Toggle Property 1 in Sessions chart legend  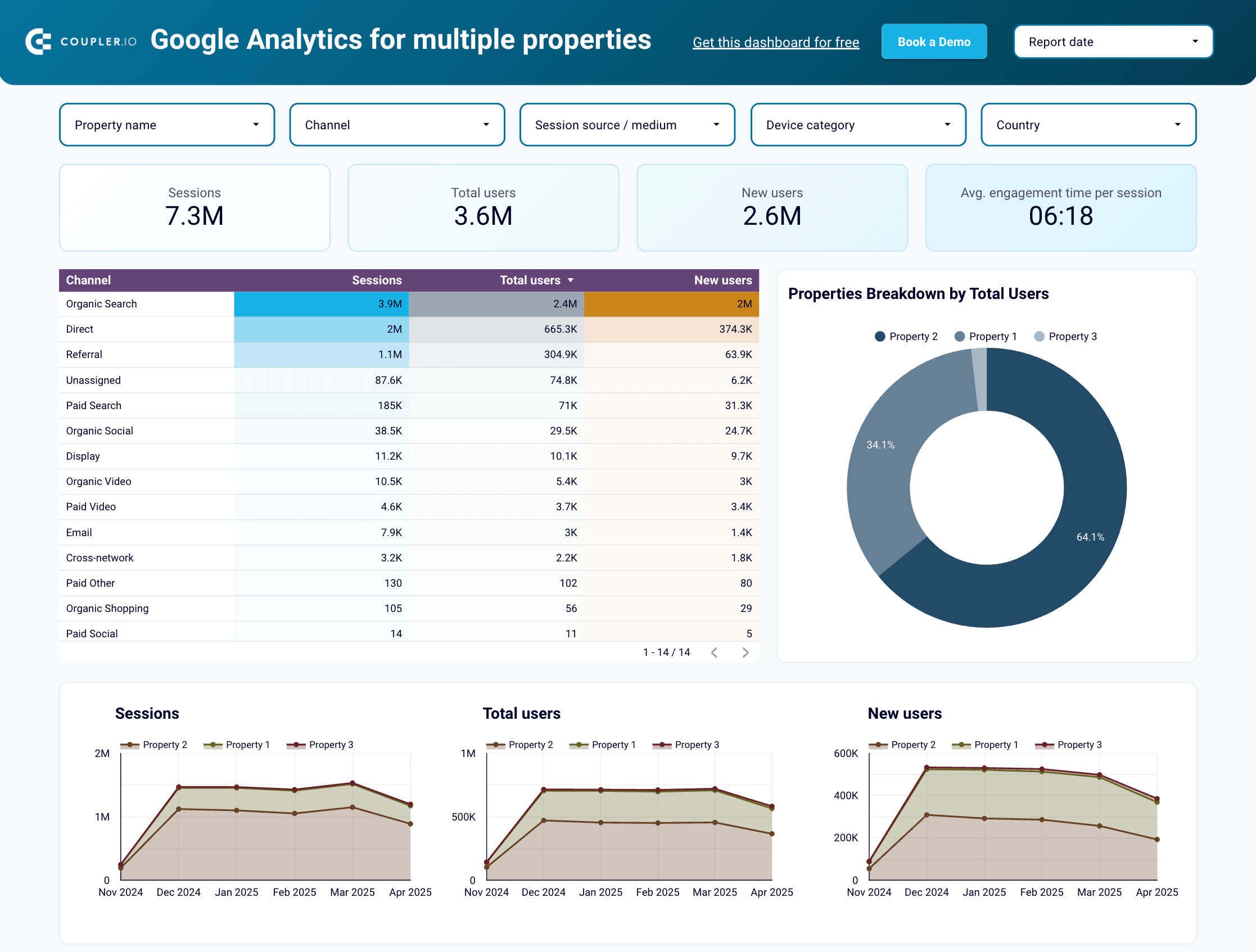[237, 745]
